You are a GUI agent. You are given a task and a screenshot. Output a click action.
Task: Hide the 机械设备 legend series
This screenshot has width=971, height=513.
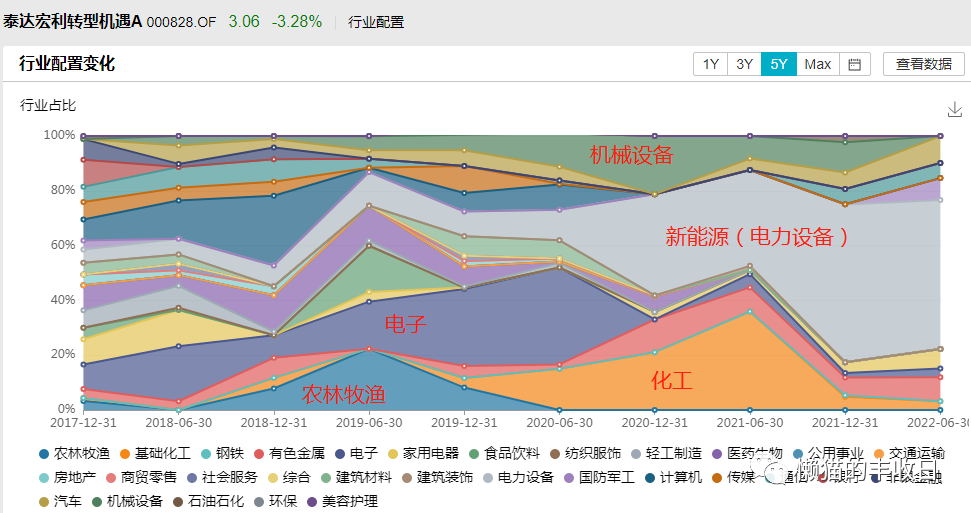127,501
